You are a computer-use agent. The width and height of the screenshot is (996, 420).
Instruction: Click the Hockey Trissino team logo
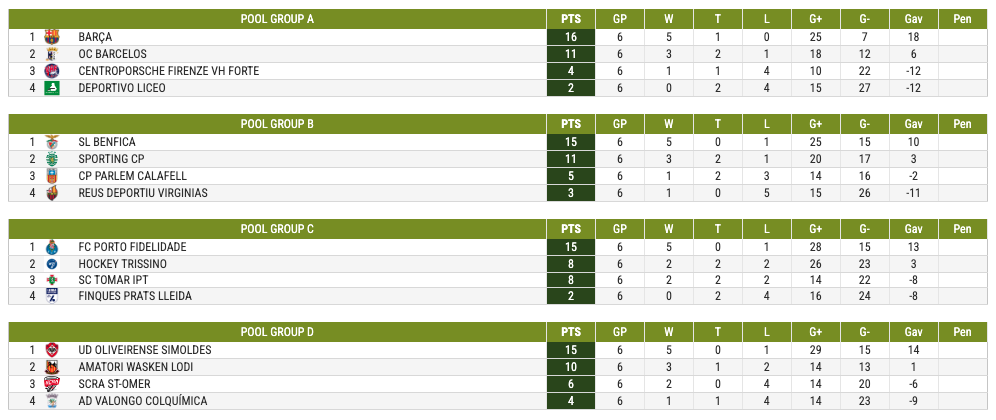[51, 264]
